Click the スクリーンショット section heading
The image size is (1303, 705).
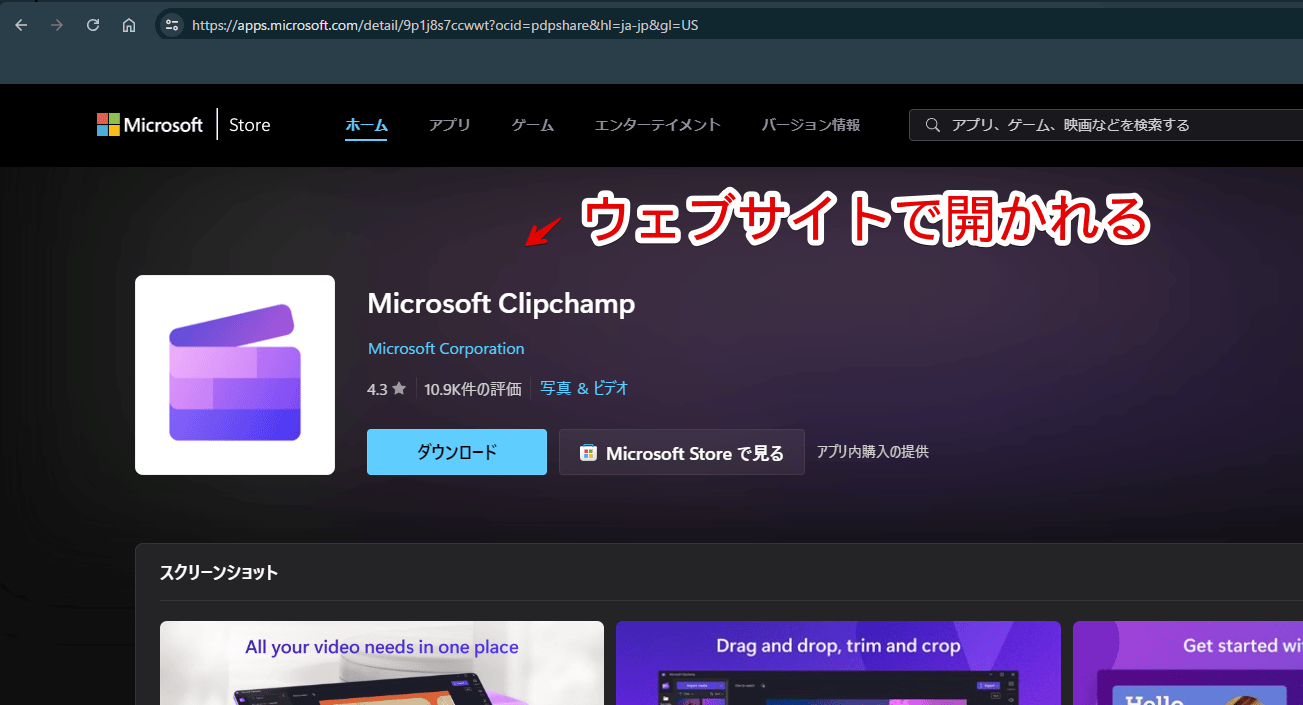point(219,572)
